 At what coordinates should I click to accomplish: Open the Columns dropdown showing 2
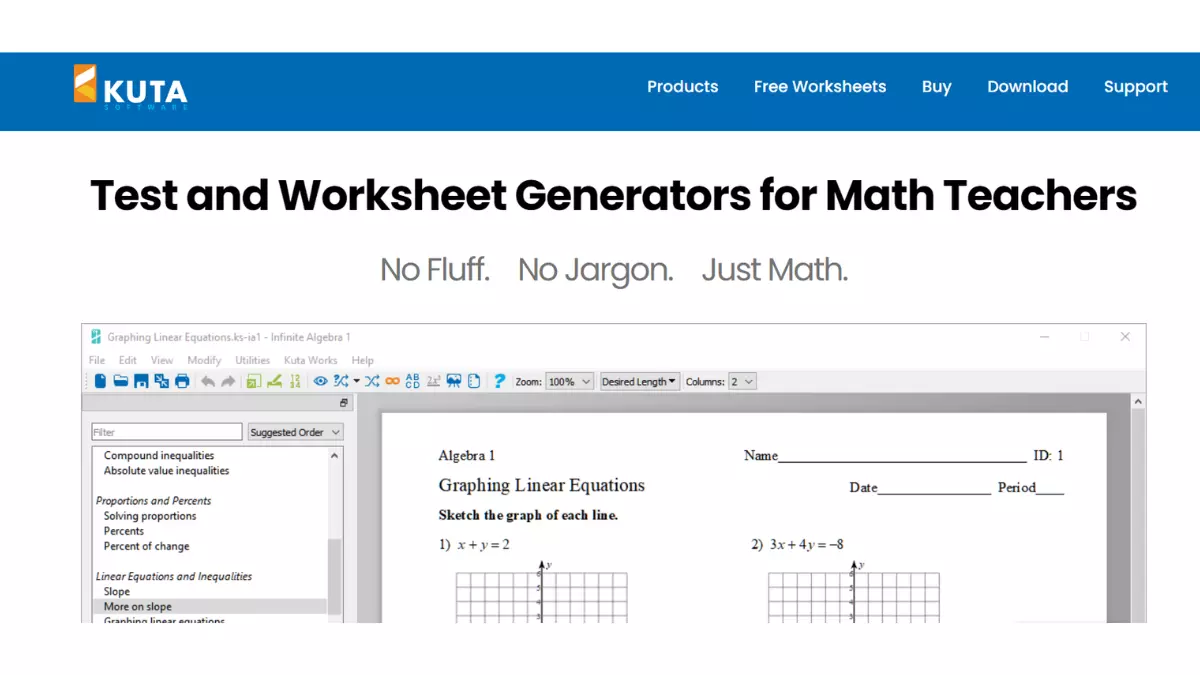[x=742, y=381]
